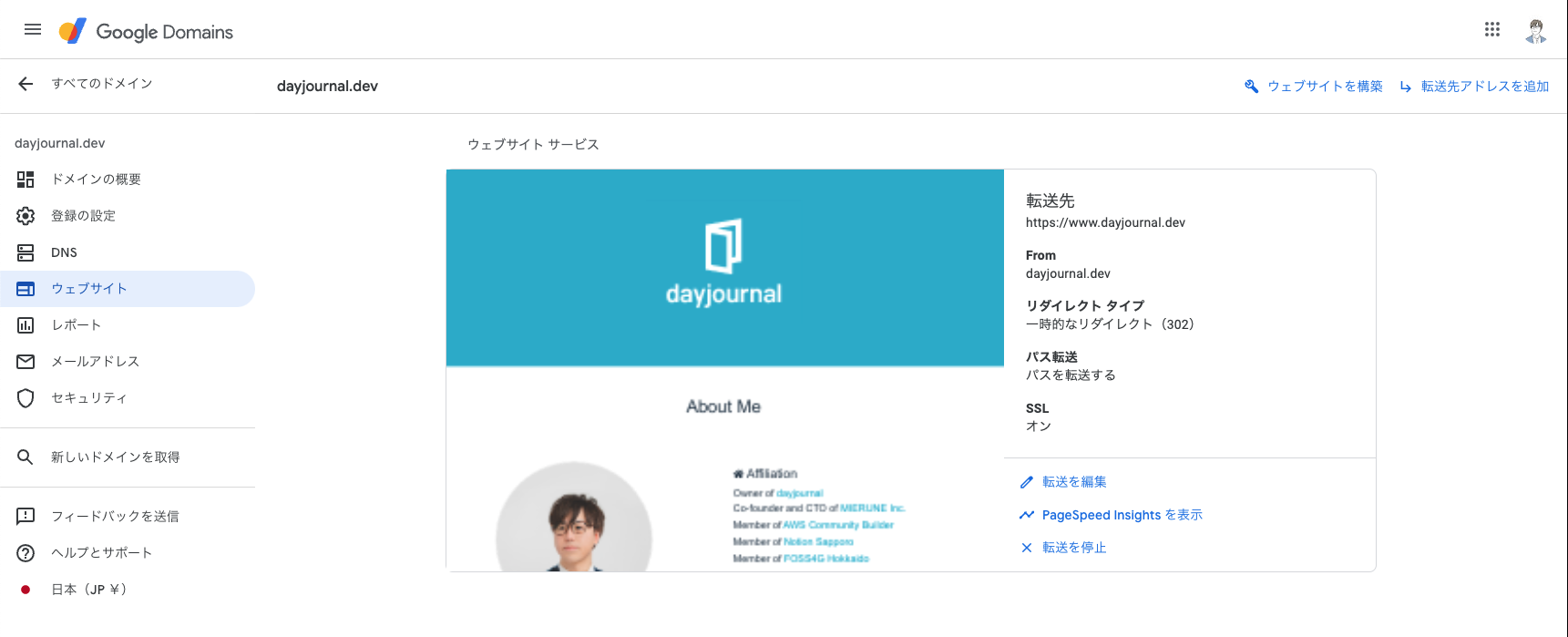Open フィードバックを送信

(x=128, y=517)
